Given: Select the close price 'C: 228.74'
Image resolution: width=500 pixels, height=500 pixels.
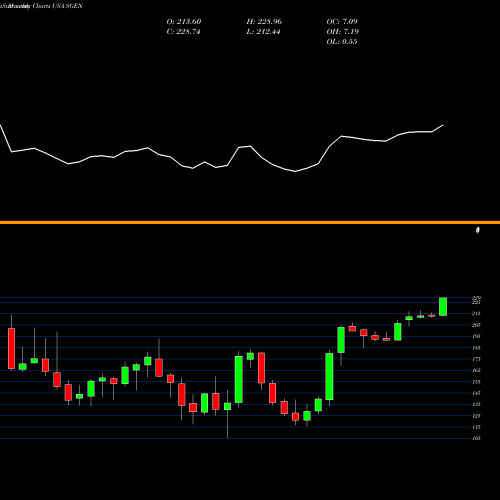Looking at the screenshot, I should coord(183,31).
